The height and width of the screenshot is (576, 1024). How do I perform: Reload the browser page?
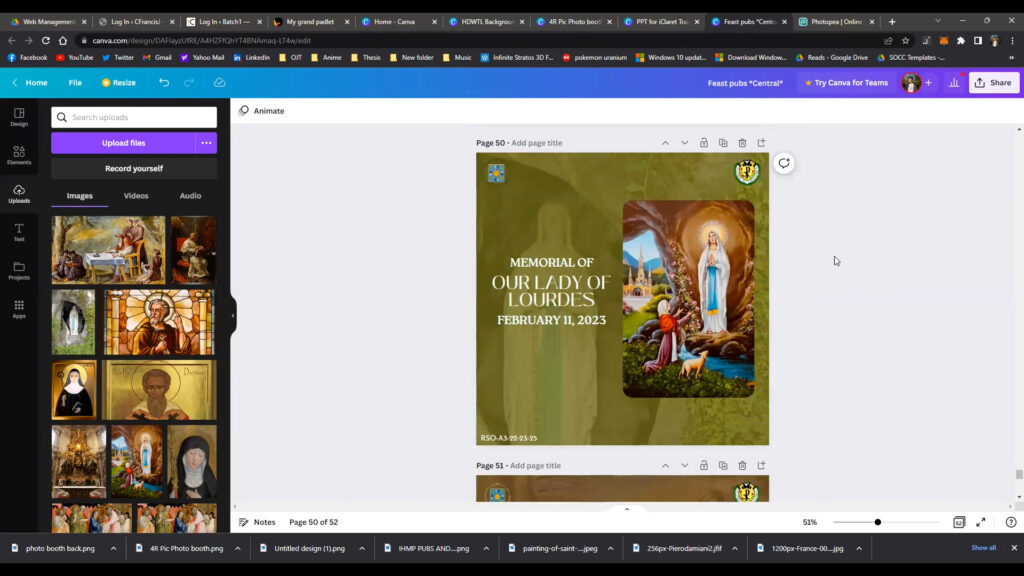(x=46, y=40)
